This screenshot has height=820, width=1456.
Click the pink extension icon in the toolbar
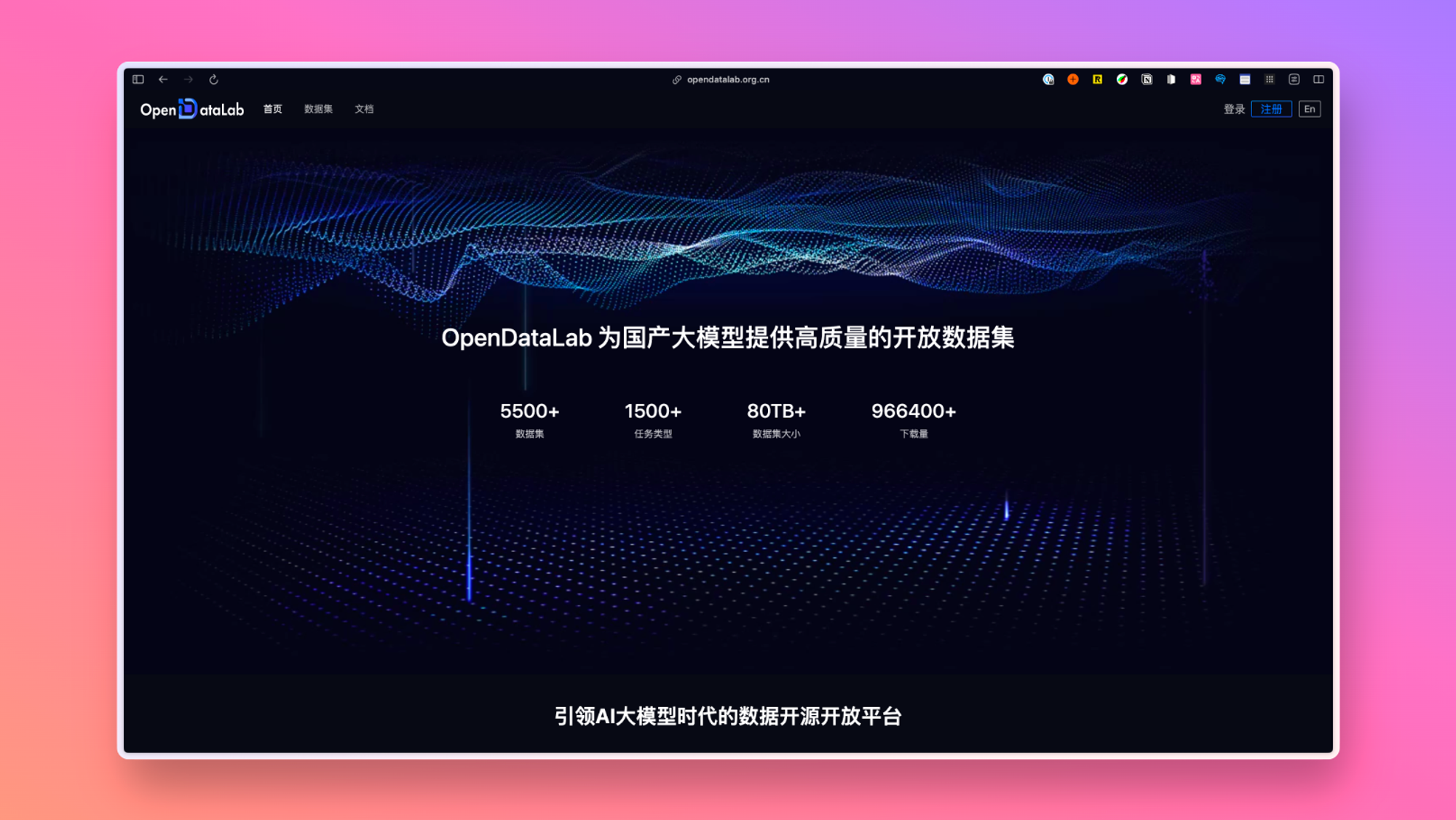click(x=1195, y=79)
